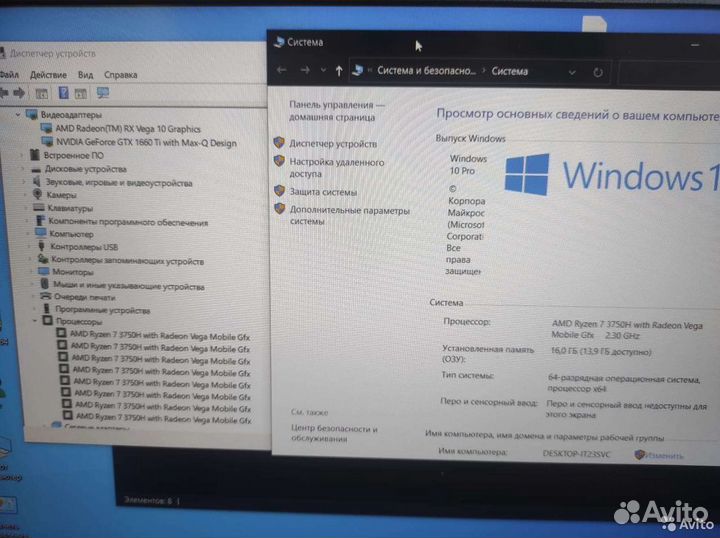720x538 pixels.
Task: Open the Файл menu in Device Manager
Action: coord(9,74)
